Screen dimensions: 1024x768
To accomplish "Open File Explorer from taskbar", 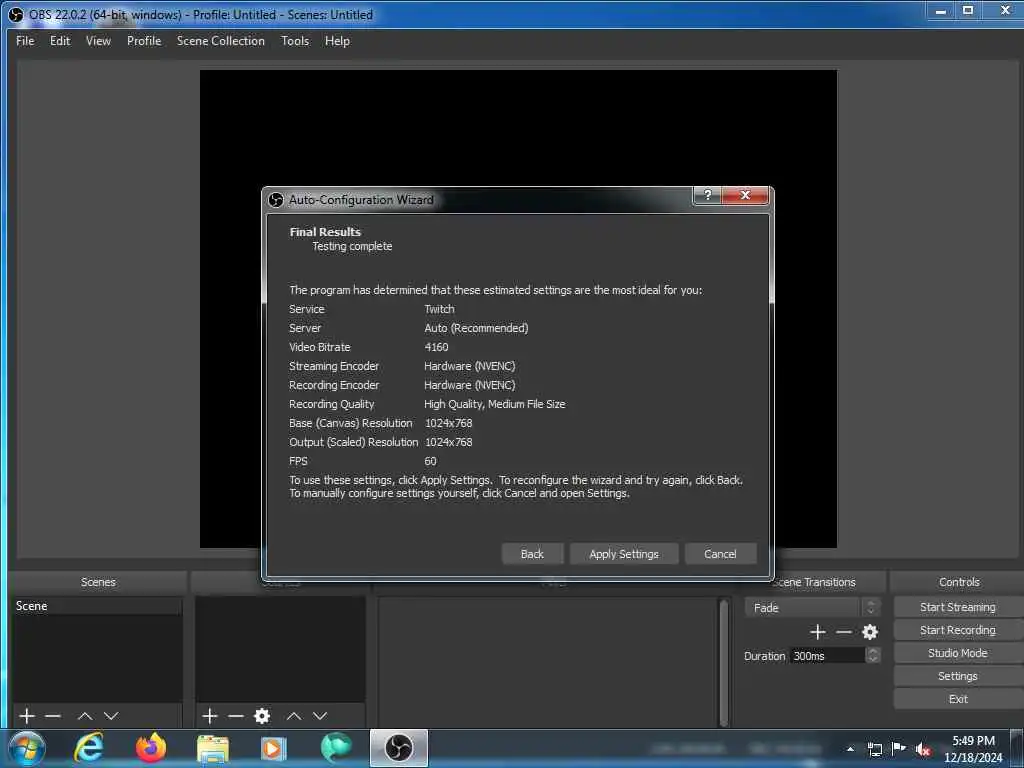I will point(213,748).
